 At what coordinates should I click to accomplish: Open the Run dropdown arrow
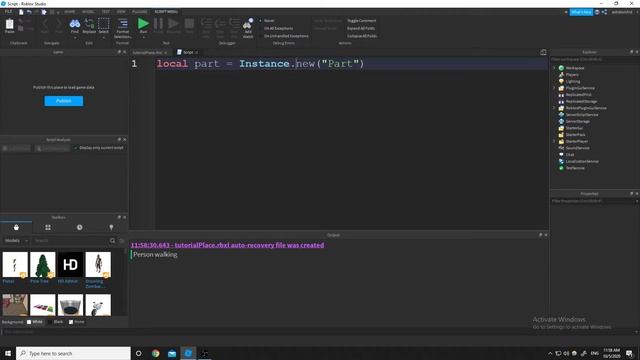[143, 38]
